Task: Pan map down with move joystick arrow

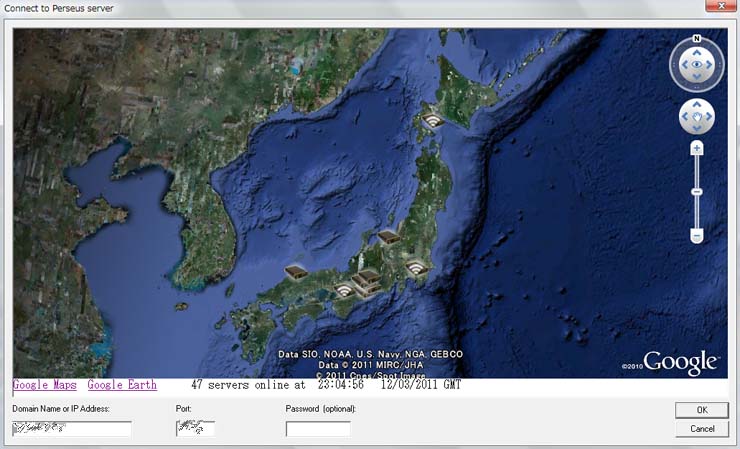Action: click(697, 128)
